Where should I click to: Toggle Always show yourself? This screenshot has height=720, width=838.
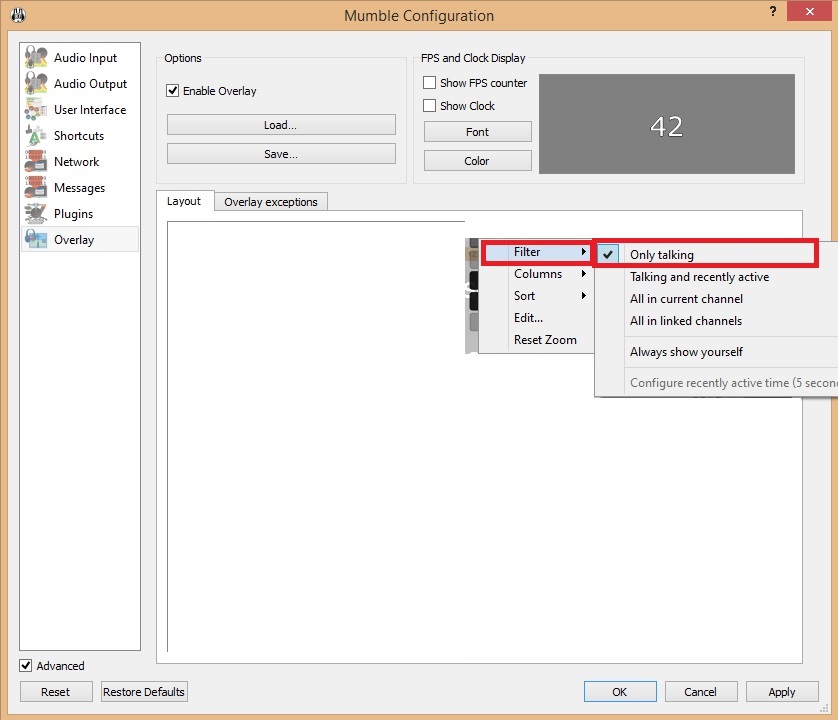(x=686, y=352)
